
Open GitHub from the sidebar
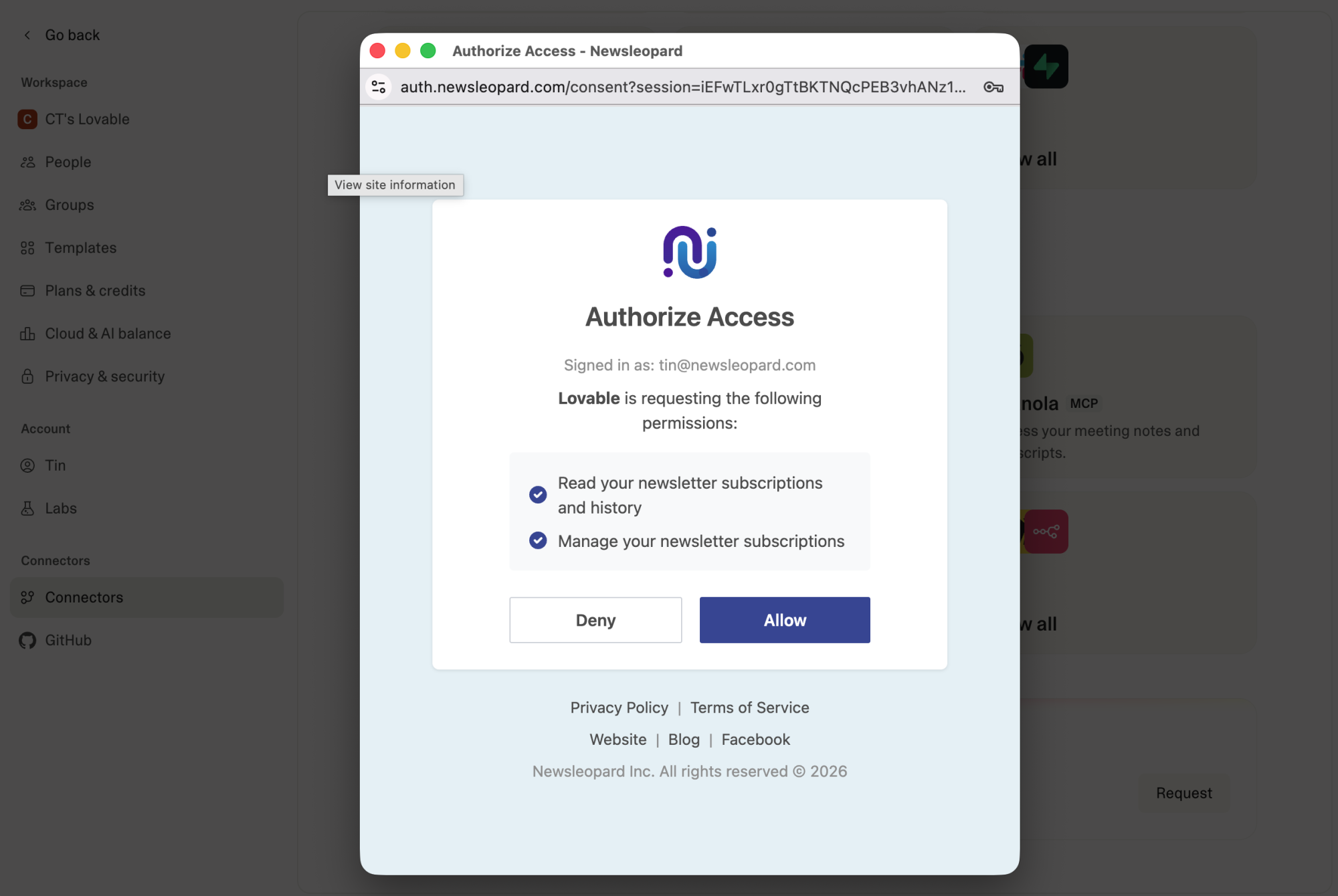point(68,640)
